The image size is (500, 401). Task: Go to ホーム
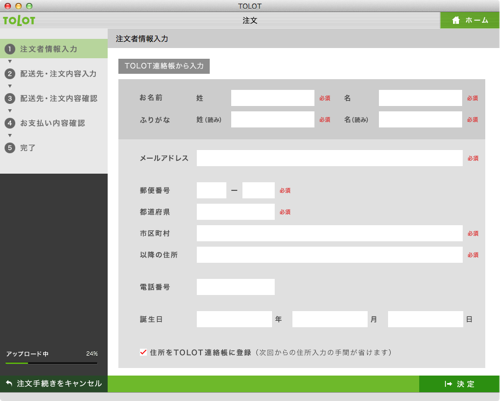click(470, 20)
